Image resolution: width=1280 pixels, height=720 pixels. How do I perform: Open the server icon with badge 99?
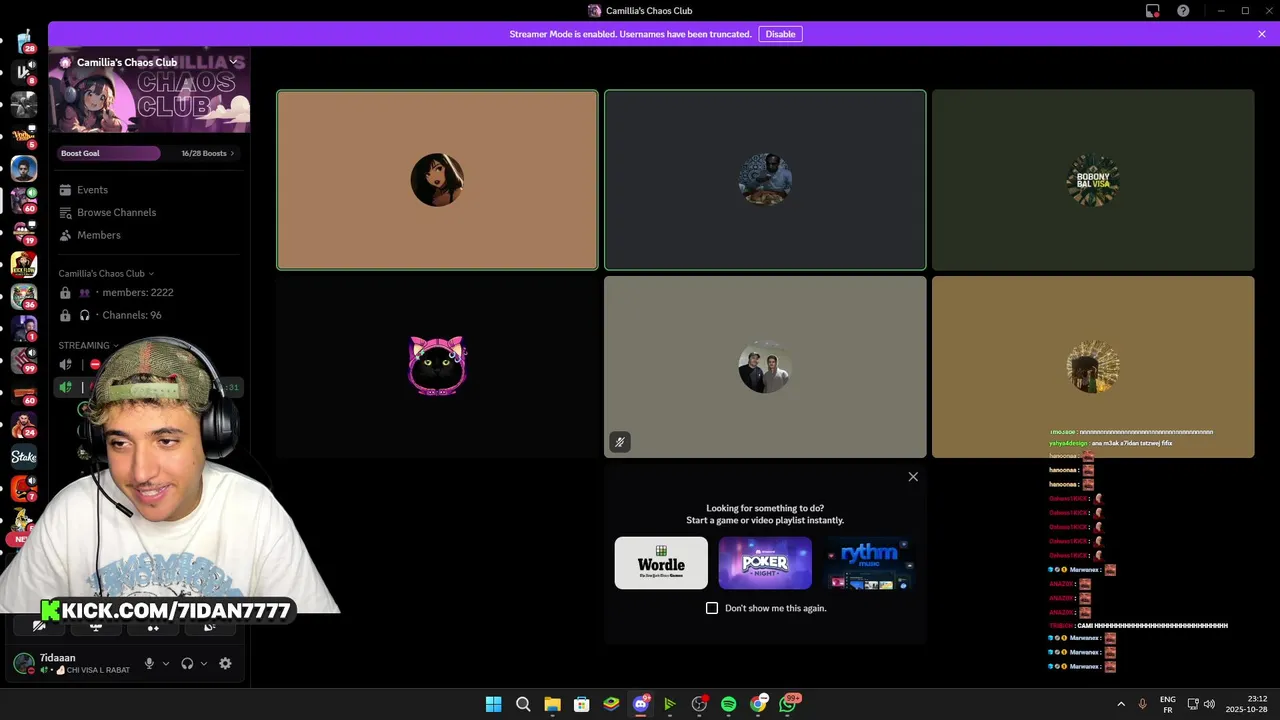click(x=24, y=360)
